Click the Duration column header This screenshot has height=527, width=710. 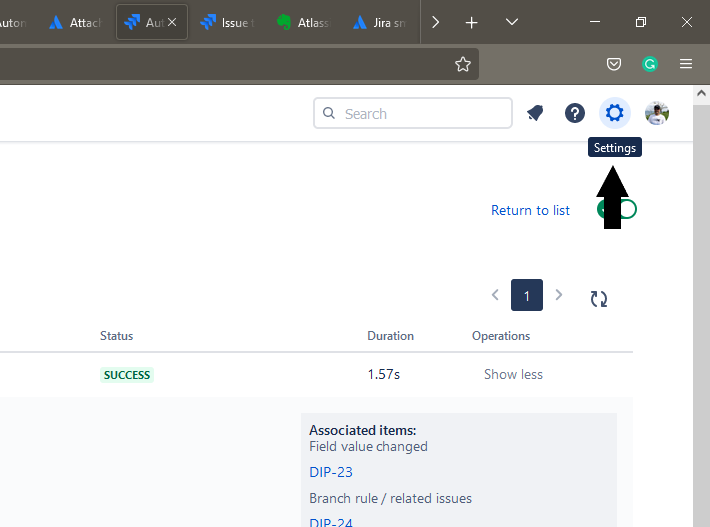390,336
